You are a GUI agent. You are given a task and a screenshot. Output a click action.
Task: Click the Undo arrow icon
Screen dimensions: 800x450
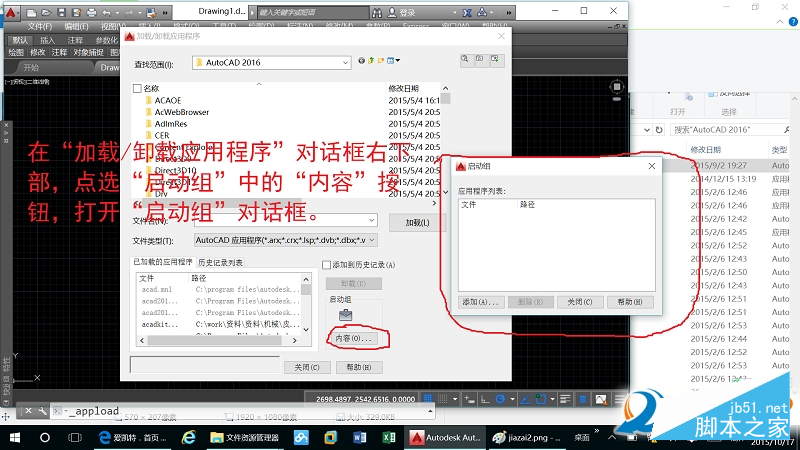106,12
